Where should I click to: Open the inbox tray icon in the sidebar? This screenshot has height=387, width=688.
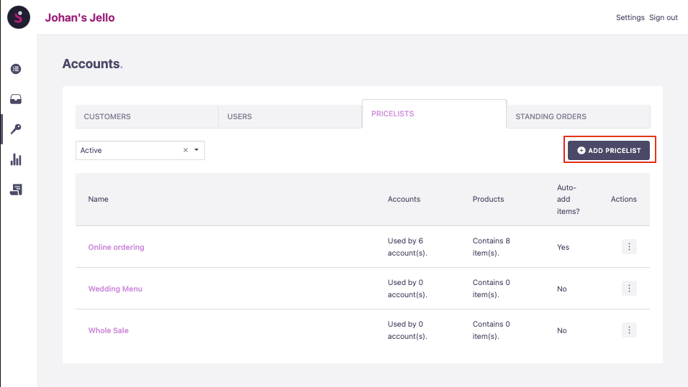16,99
